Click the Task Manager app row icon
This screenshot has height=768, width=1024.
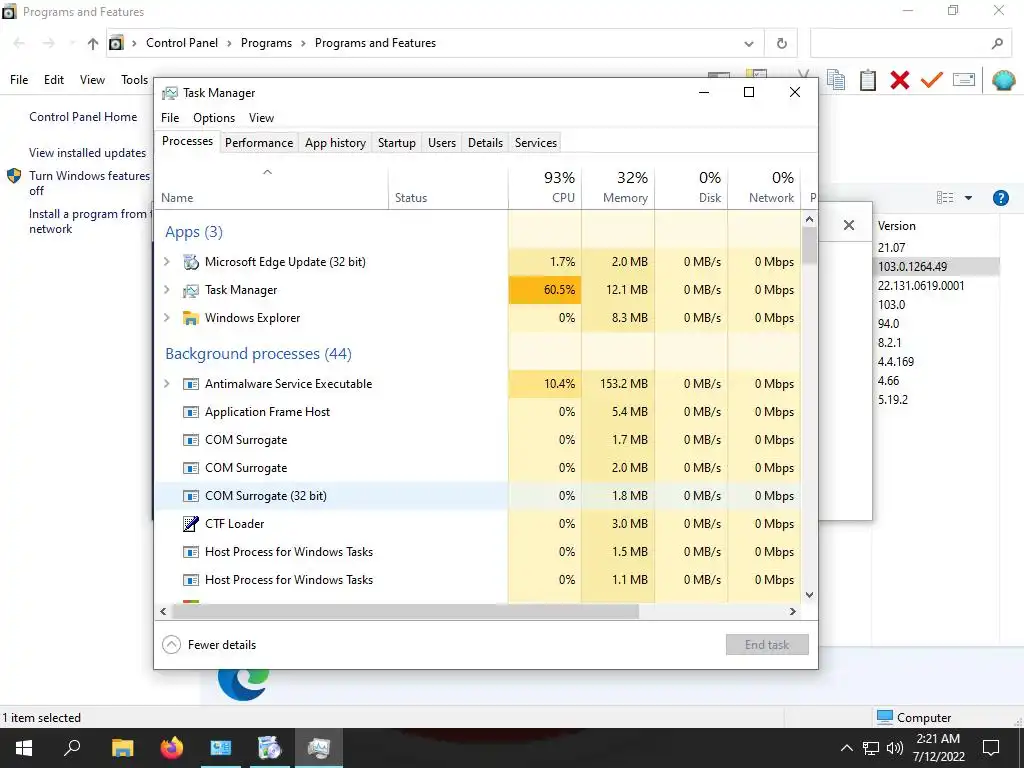point(191,290)
